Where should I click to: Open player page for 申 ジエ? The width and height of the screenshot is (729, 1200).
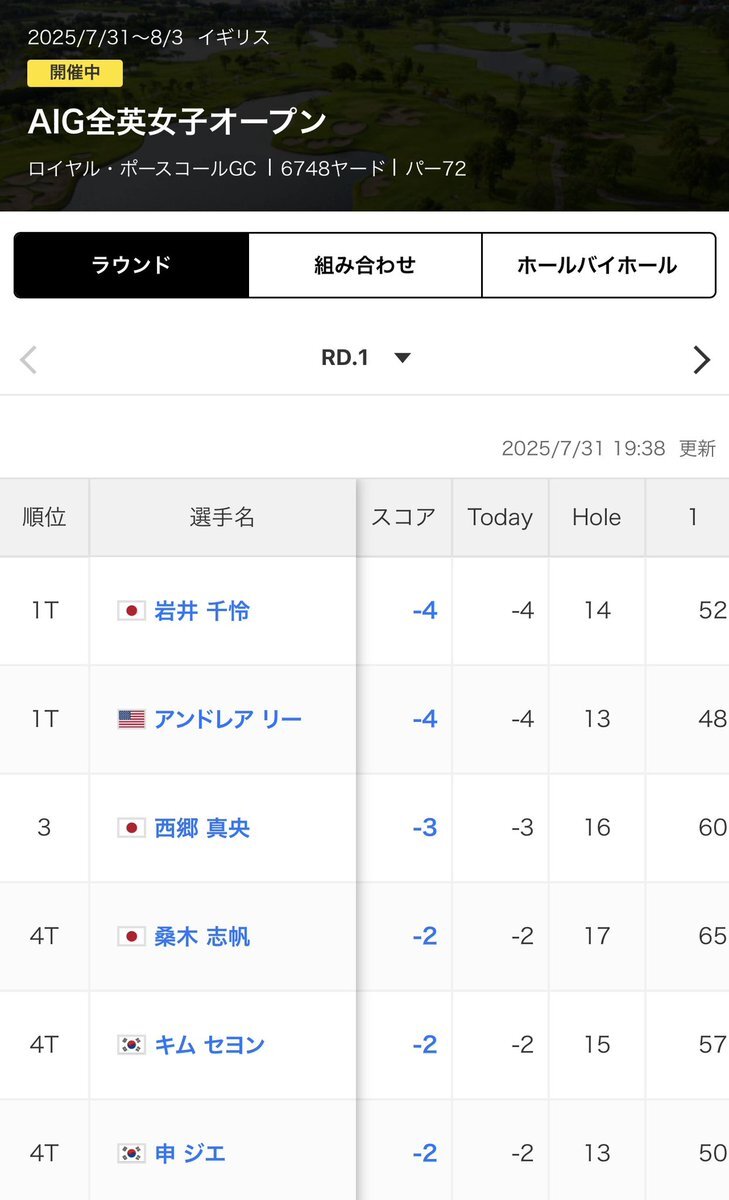click(190, 1153)
